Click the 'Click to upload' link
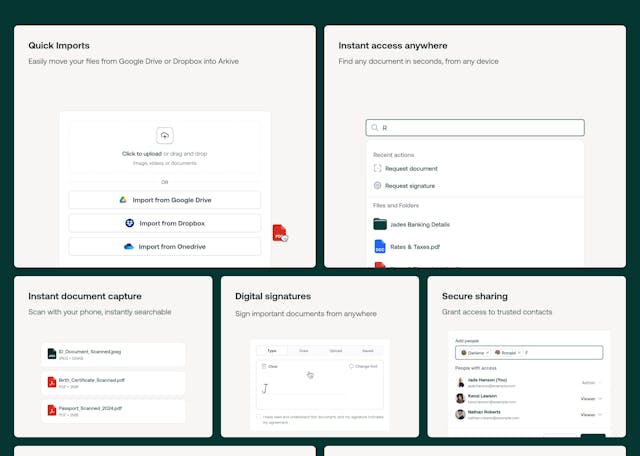The image size is (640, 456). click(x=142, y=154)
